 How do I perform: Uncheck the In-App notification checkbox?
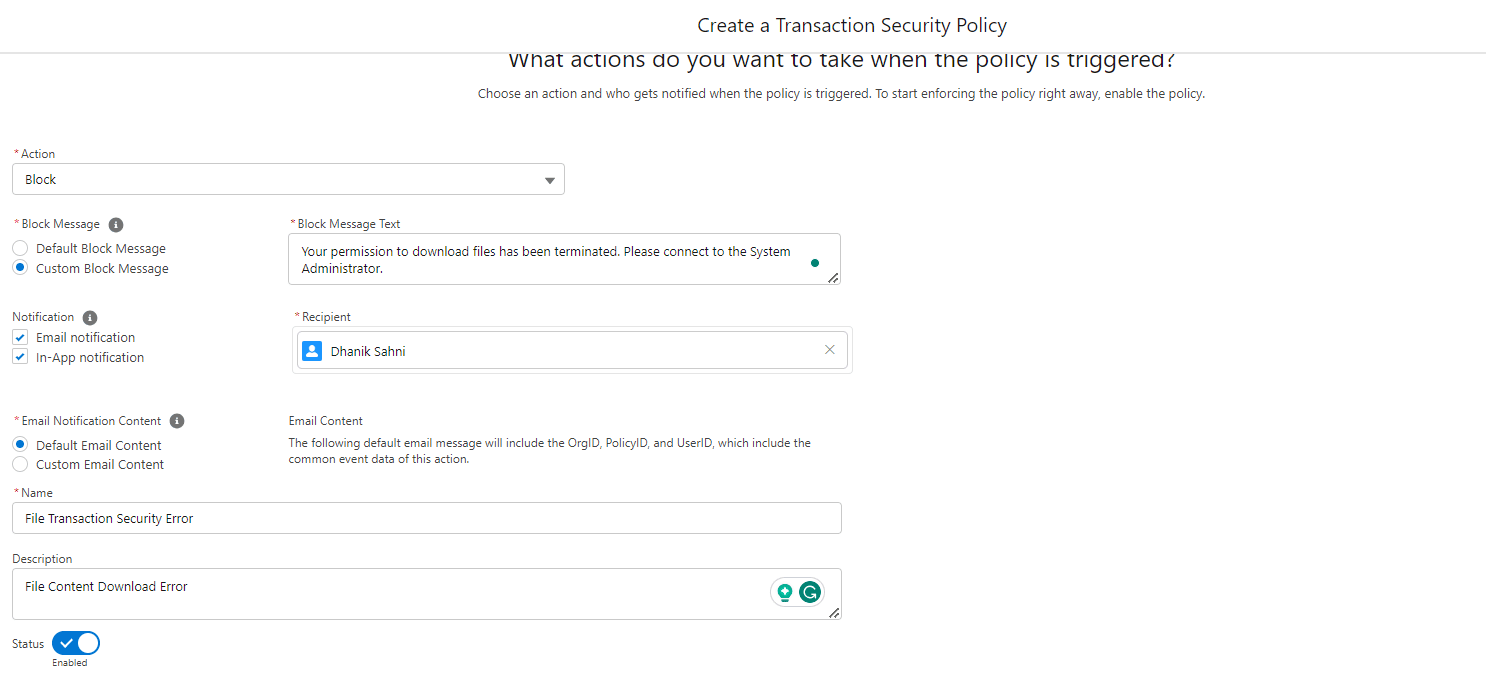pyautogui.click(x=20, y=357)
